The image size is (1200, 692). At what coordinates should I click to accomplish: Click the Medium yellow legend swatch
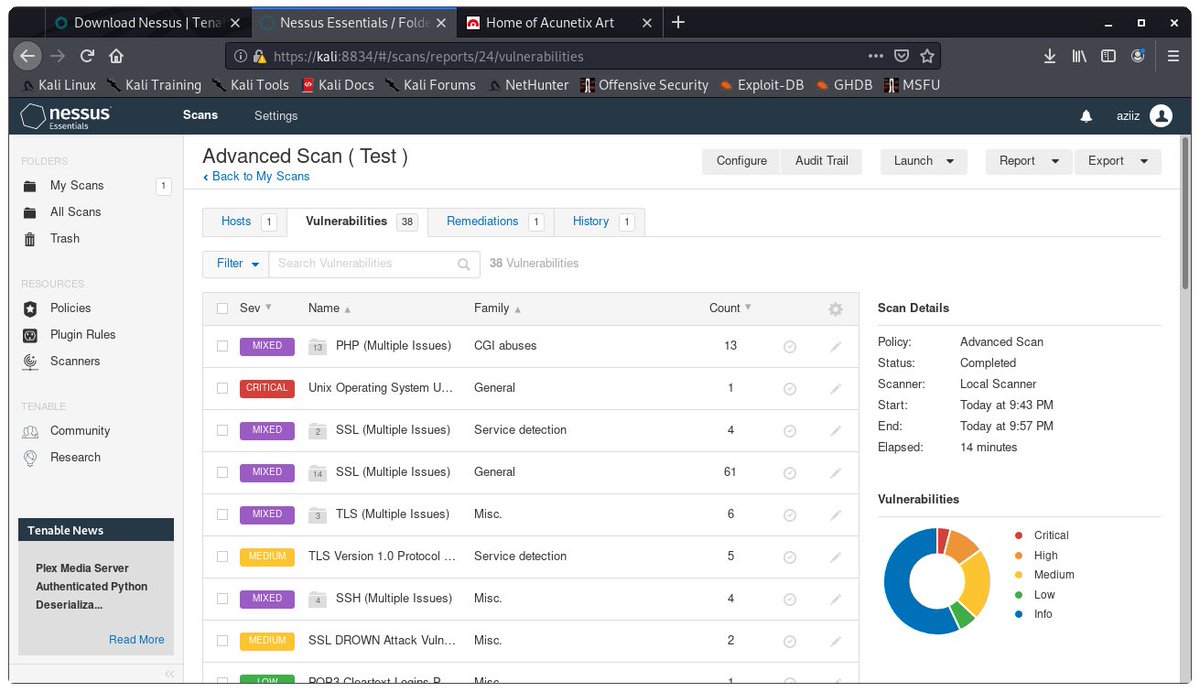point(1018,575)
